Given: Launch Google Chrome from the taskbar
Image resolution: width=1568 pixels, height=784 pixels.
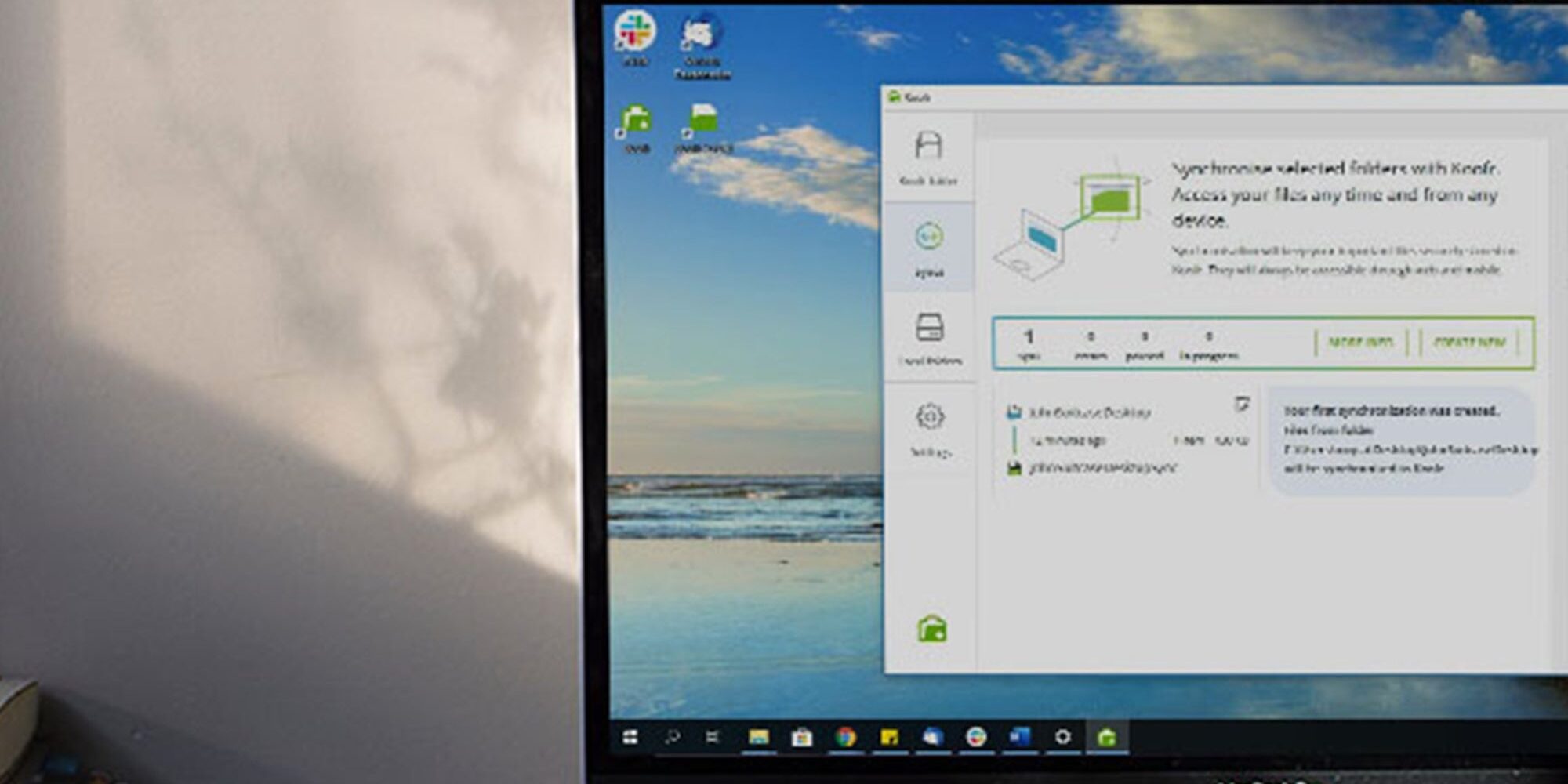Looking at the screenshot, I should pyautogui.click(x=845, y=737).
